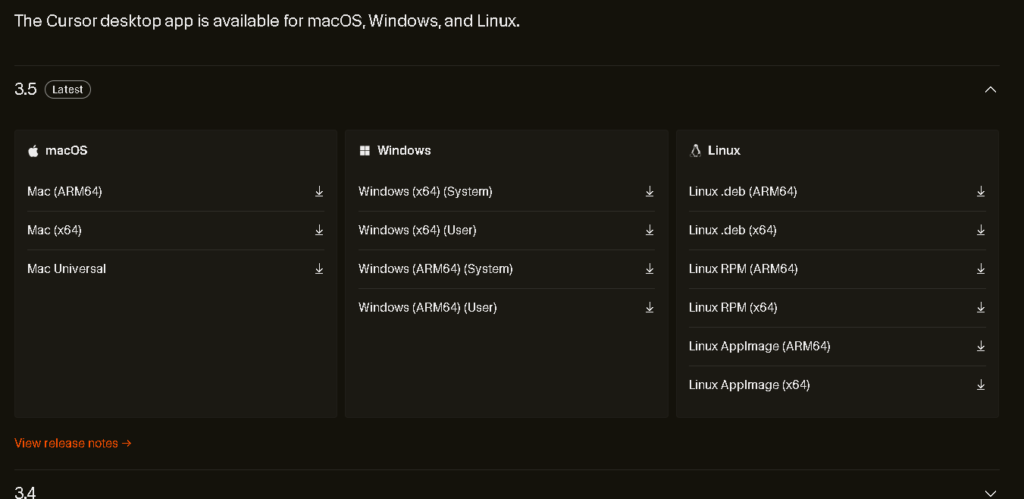This screenshot has height=499, width=1024.
Task: Click the download icon for Mac (ARM64)
Action: 319,191
